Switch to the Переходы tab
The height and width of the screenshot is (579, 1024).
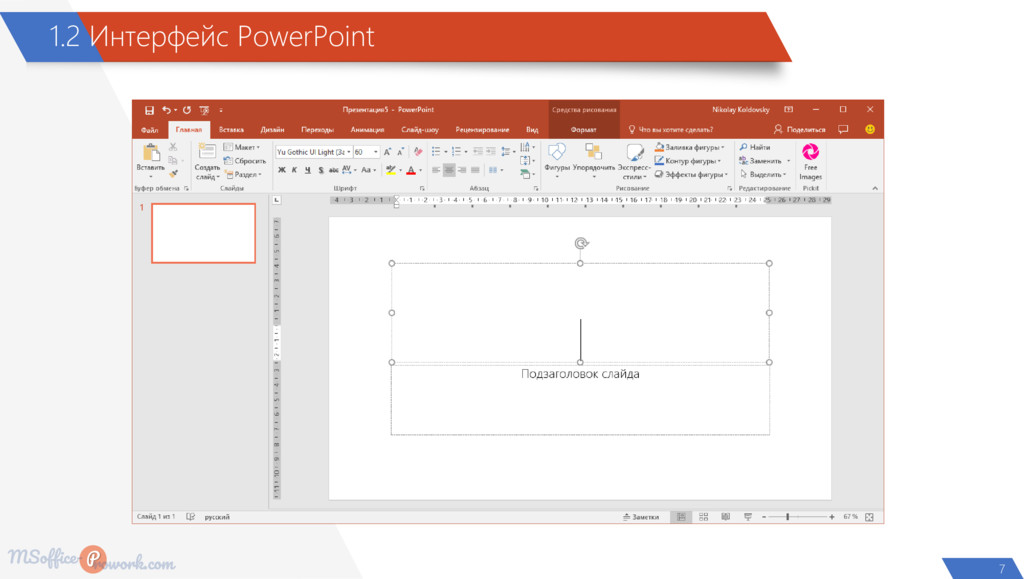(317, 130)
